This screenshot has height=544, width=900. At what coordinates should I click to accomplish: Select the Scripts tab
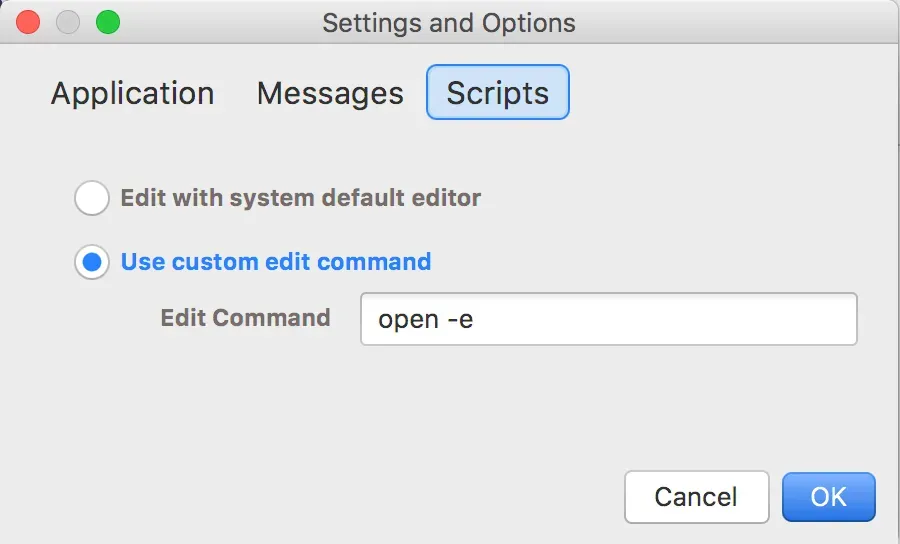pyautogui.click(x=498, y=92)
